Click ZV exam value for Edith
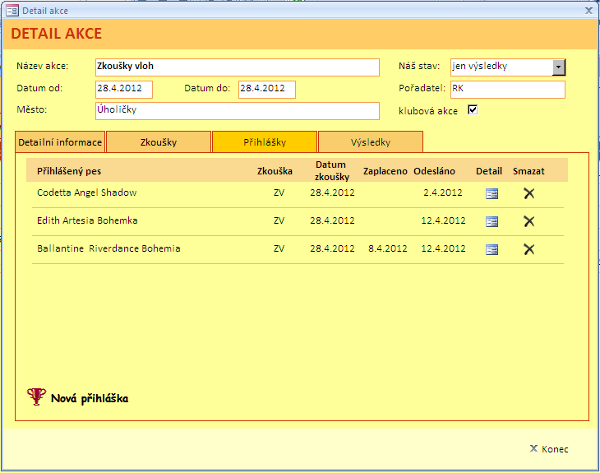The width and height of the screenshot is (600, 473). tap(279, 220)
